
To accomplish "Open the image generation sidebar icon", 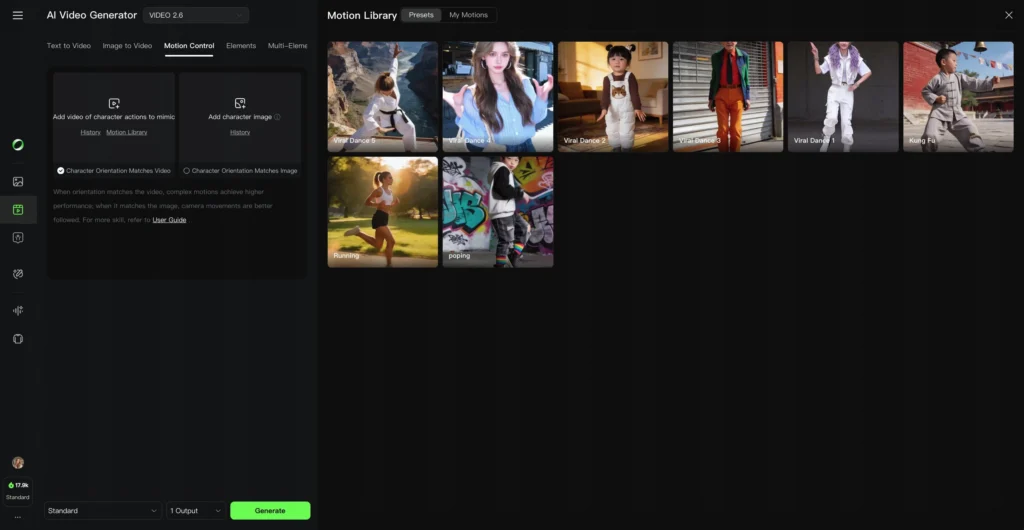I will point(17,181).
